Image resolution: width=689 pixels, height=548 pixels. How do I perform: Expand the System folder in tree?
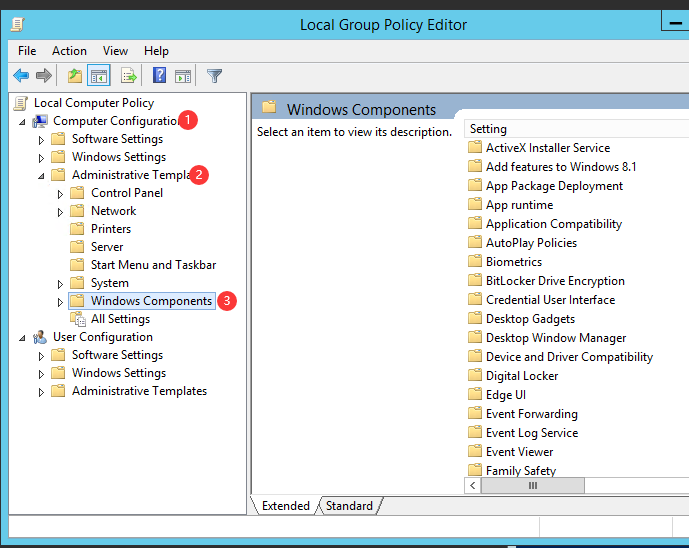point(60,283)
